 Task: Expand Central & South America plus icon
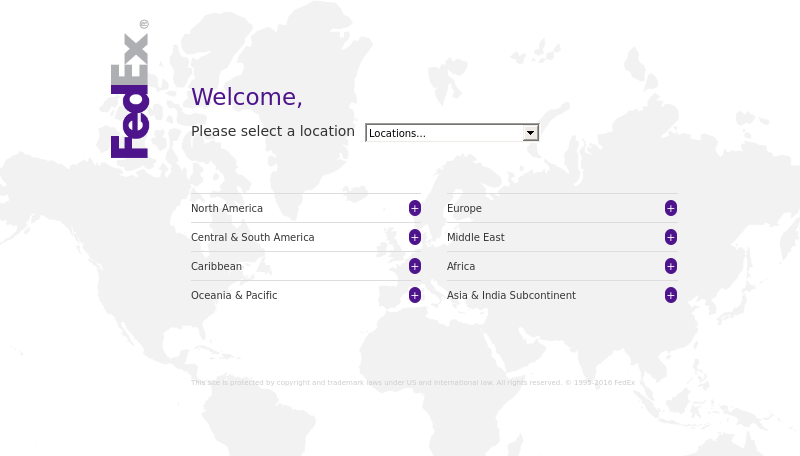tap(415, 237)
